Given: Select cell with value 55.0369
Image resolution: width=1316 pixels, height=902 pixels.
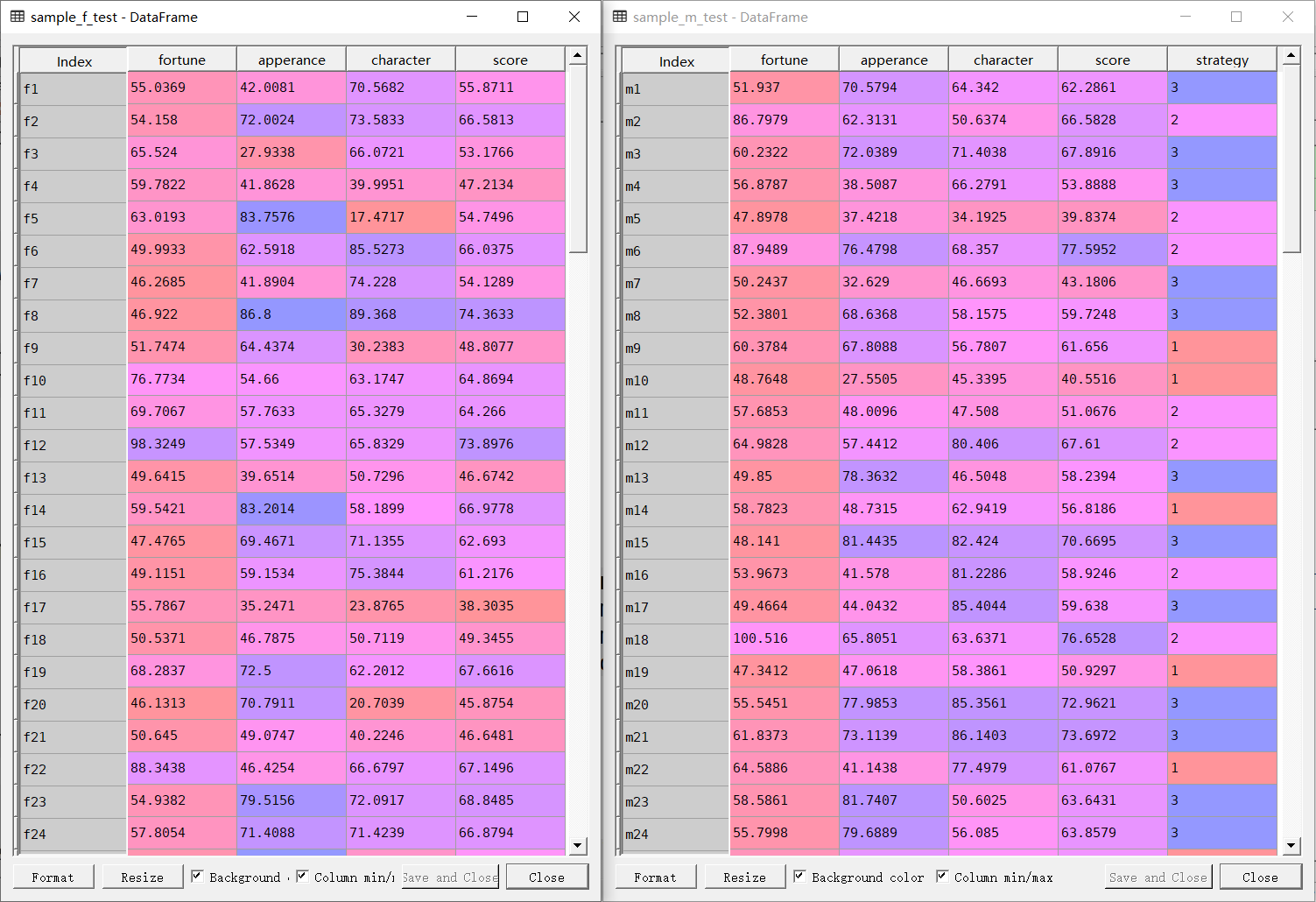Looking at the screenshot, I should pos(182,88).
